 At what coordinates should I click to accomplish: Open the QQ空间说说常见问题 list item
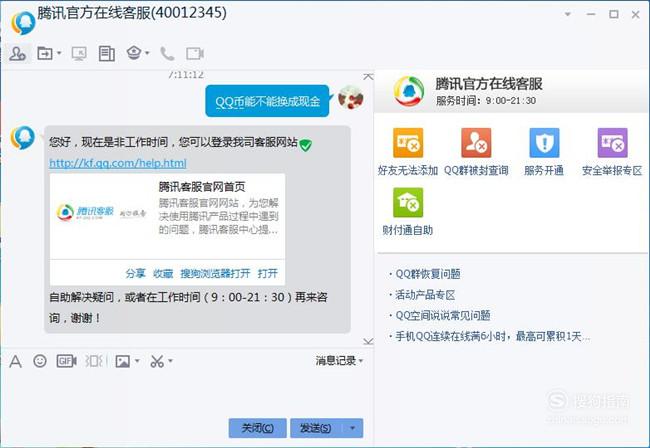pos(443,316)
